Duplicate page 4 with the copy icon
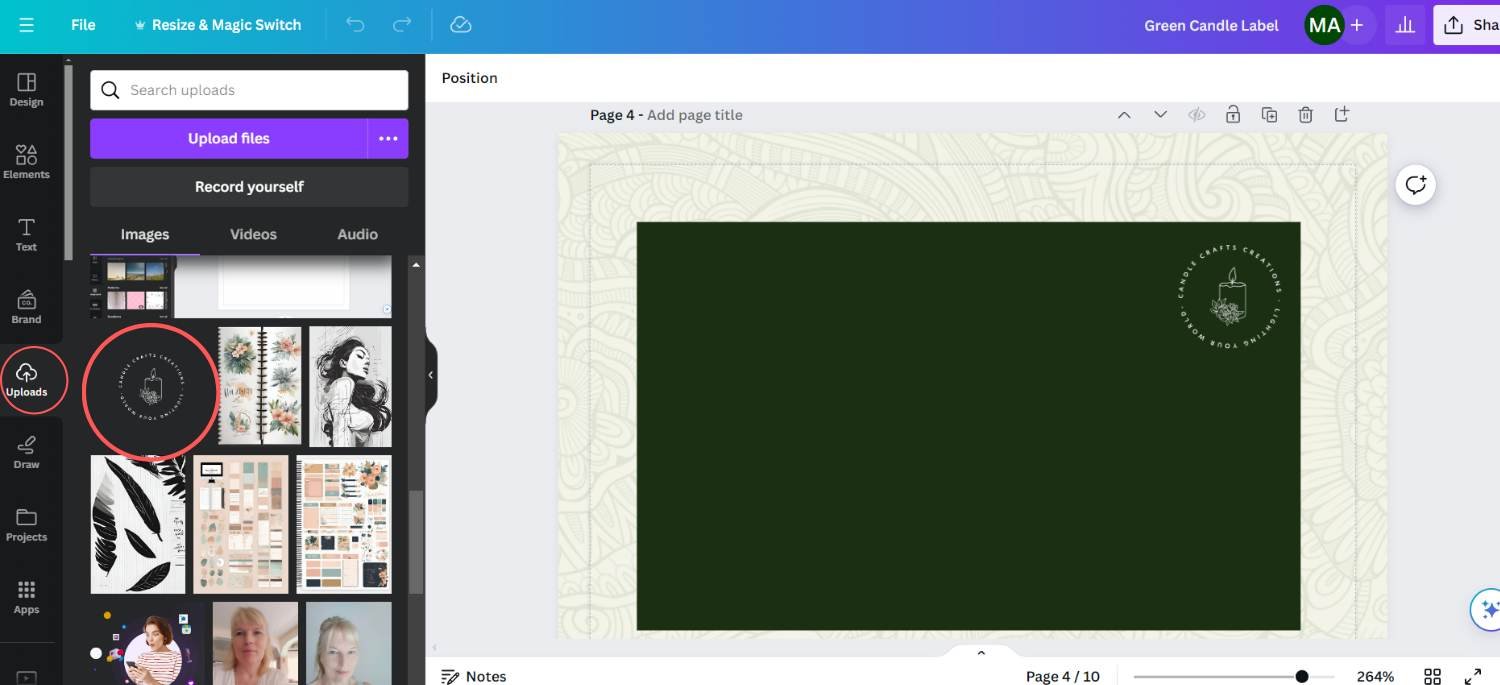1500x685 pixels. 1269,115
